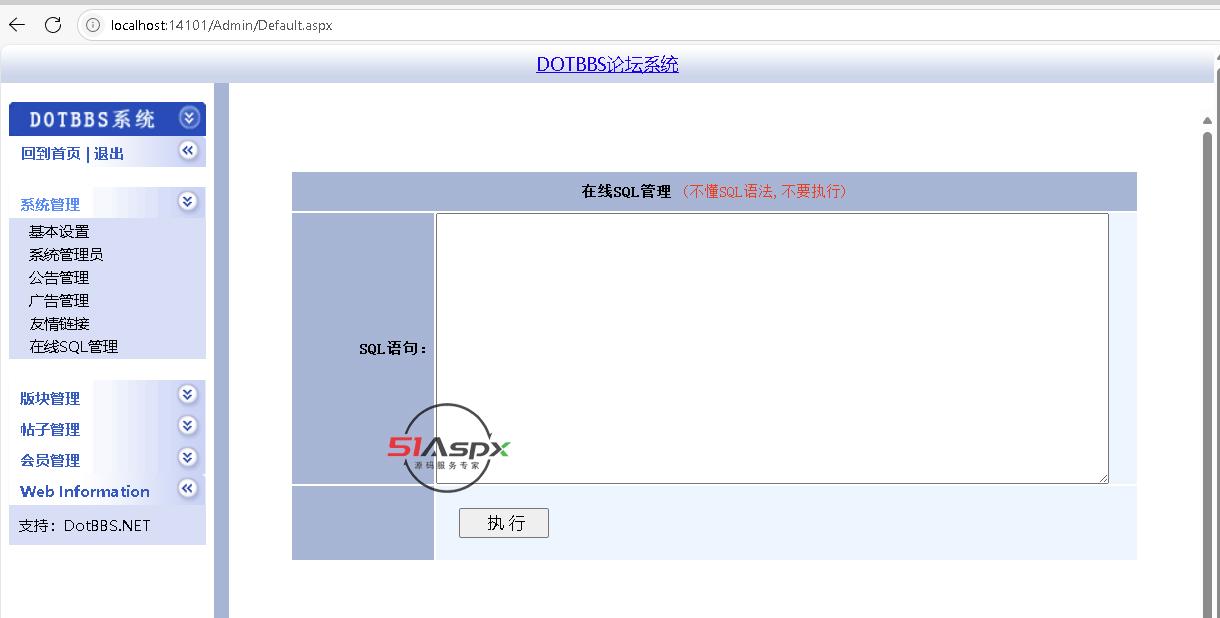Viewport: 1220px width, 618px height.
Task: Expand the 版块管理 section chevron
Action: pos(187,394)
